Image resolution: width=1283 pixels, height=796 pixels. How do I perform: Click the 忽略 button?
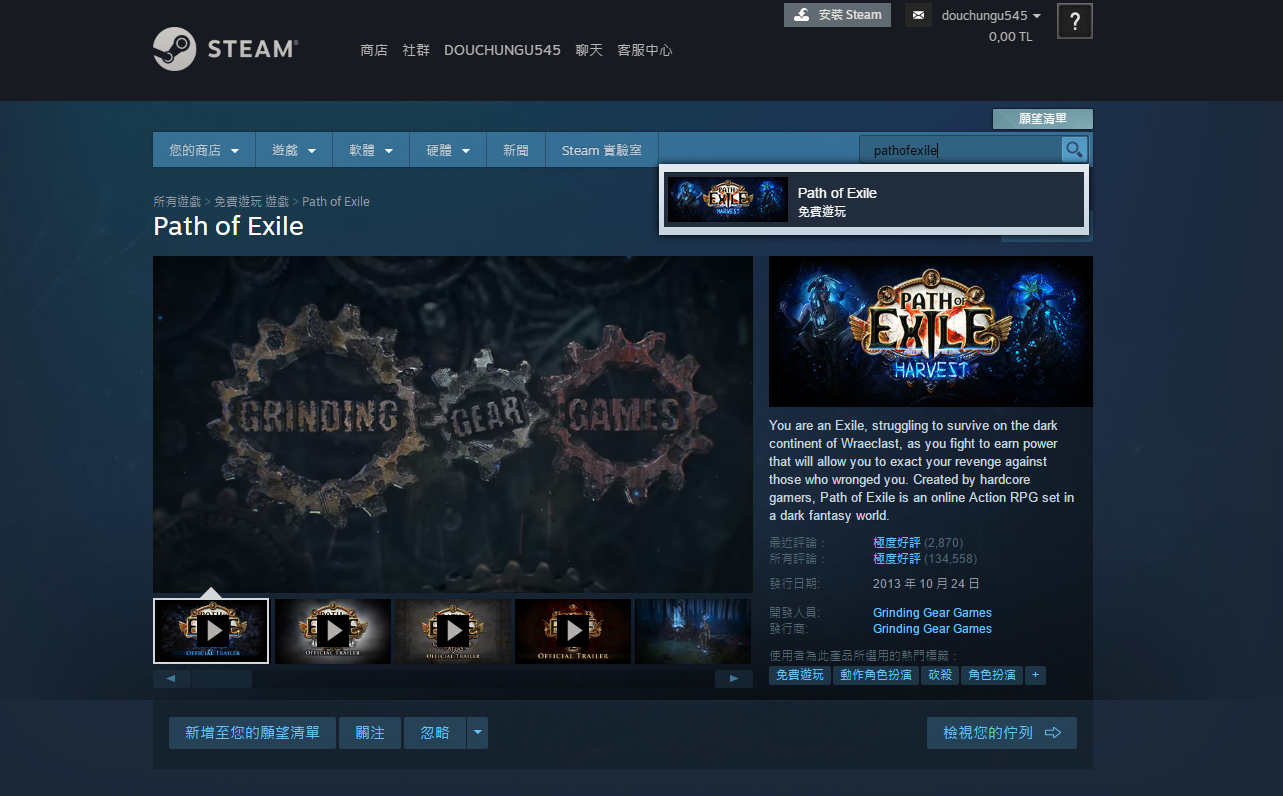pyautogui.click(x=435, y=733)
